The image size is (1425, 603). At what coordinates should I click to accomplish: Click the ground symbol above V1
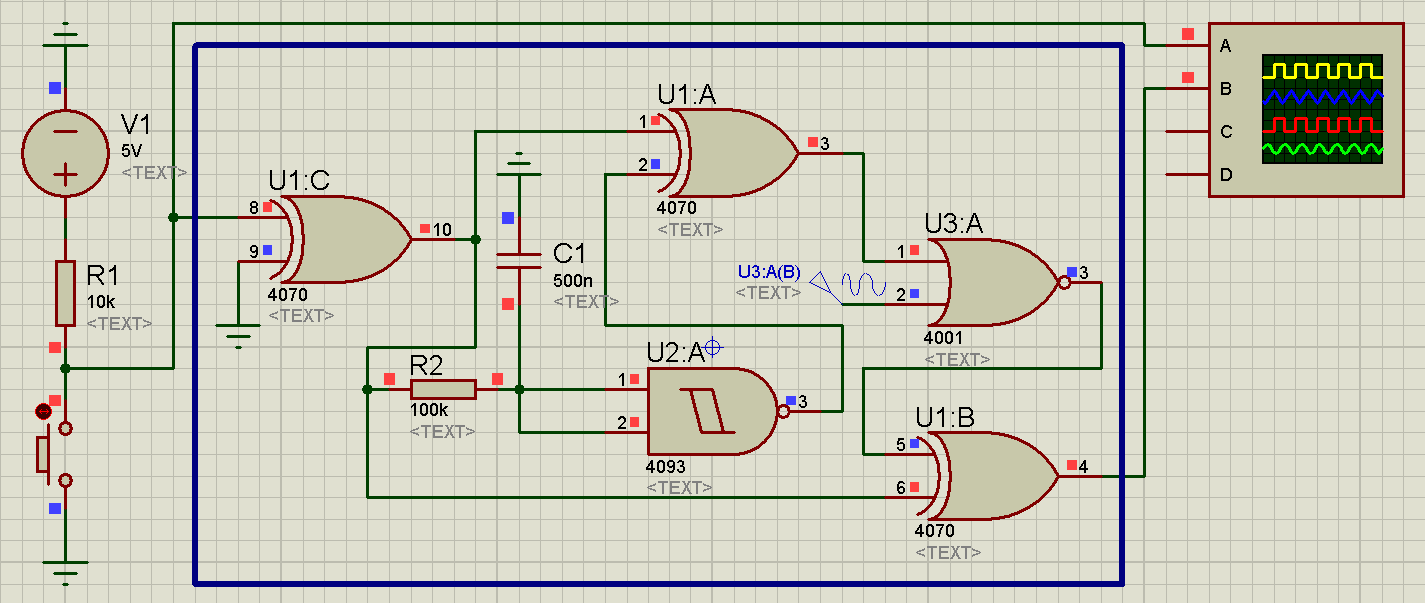pyautogui.click(x=65, y=35)
